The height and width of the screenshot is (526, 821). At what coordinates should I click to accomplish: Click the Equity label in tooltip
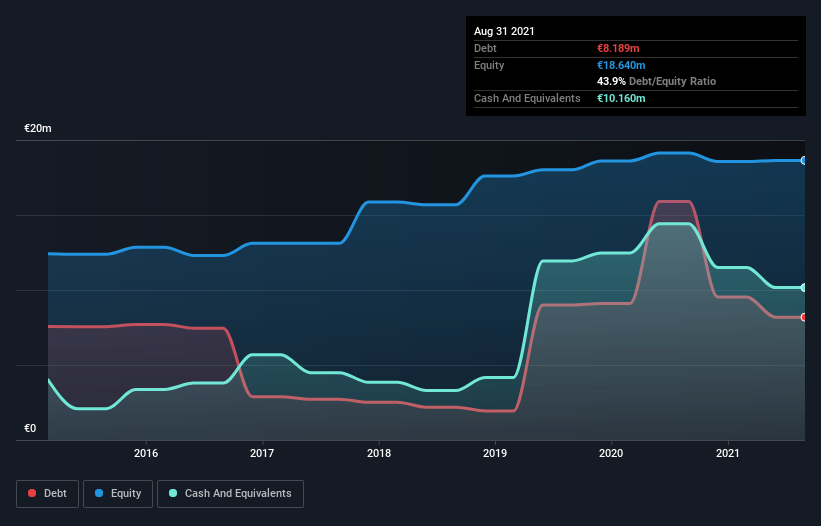tap(489, 65)
